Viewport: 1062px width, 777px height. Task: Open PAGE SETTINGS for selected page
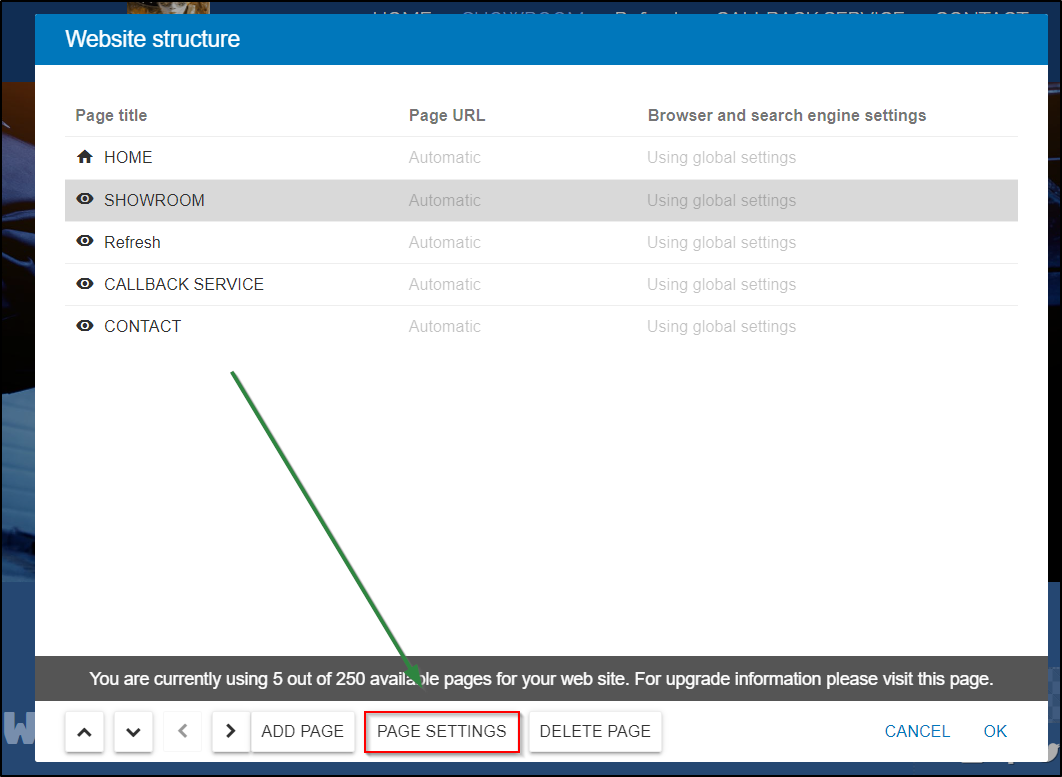pyautogui.click(x=442, y=732)
